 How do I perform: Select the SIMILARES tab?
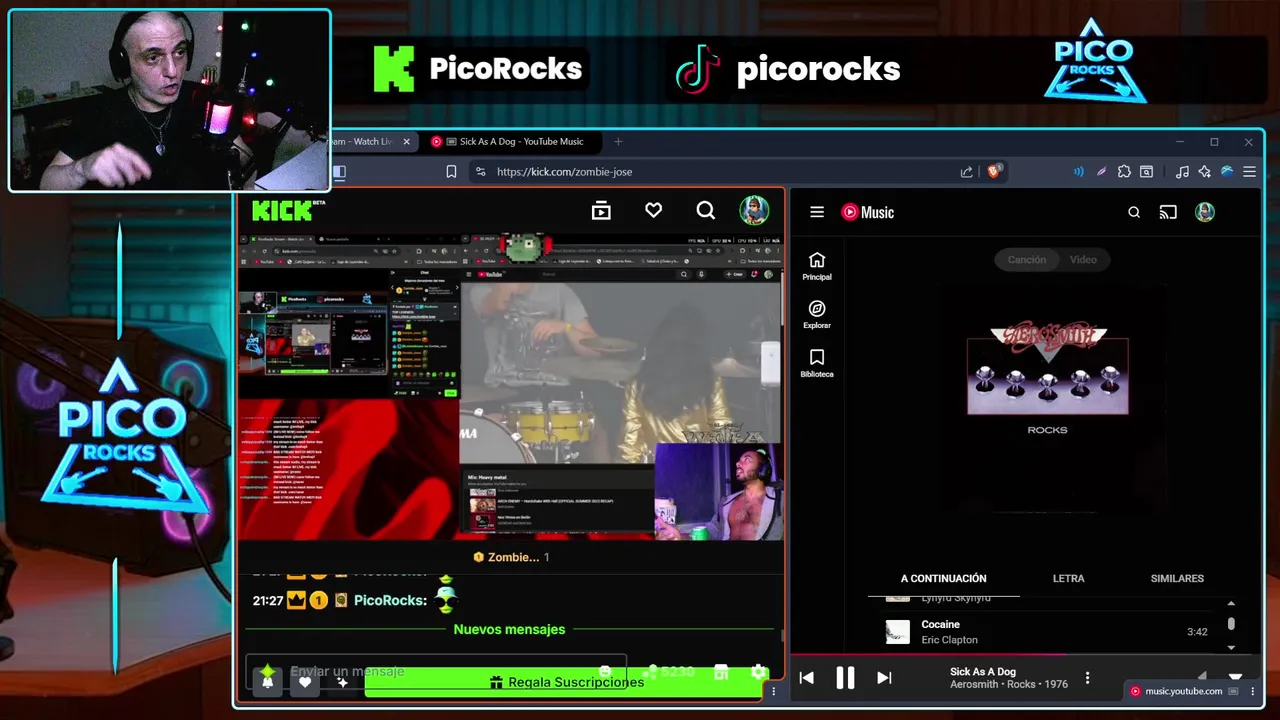(1177, 578)
